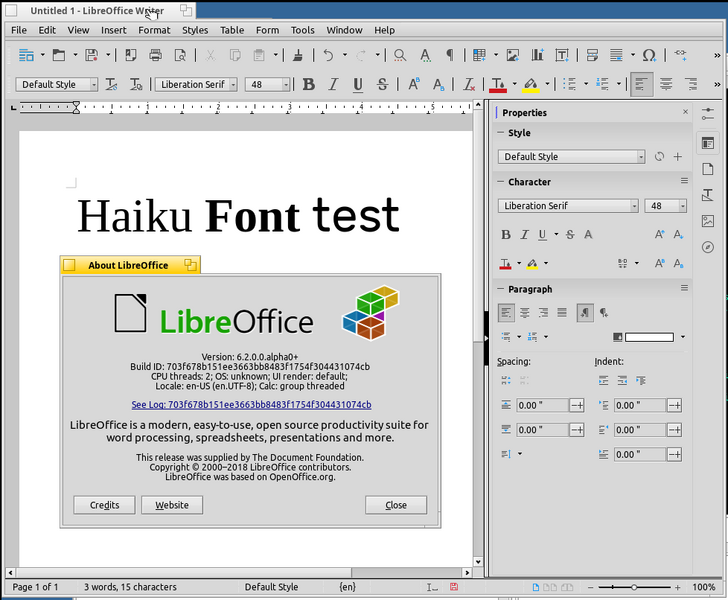The height and width of the screenshot is (600, 728).
Task: Click the zoom slider handle in status bar
Action: [634, 587]
